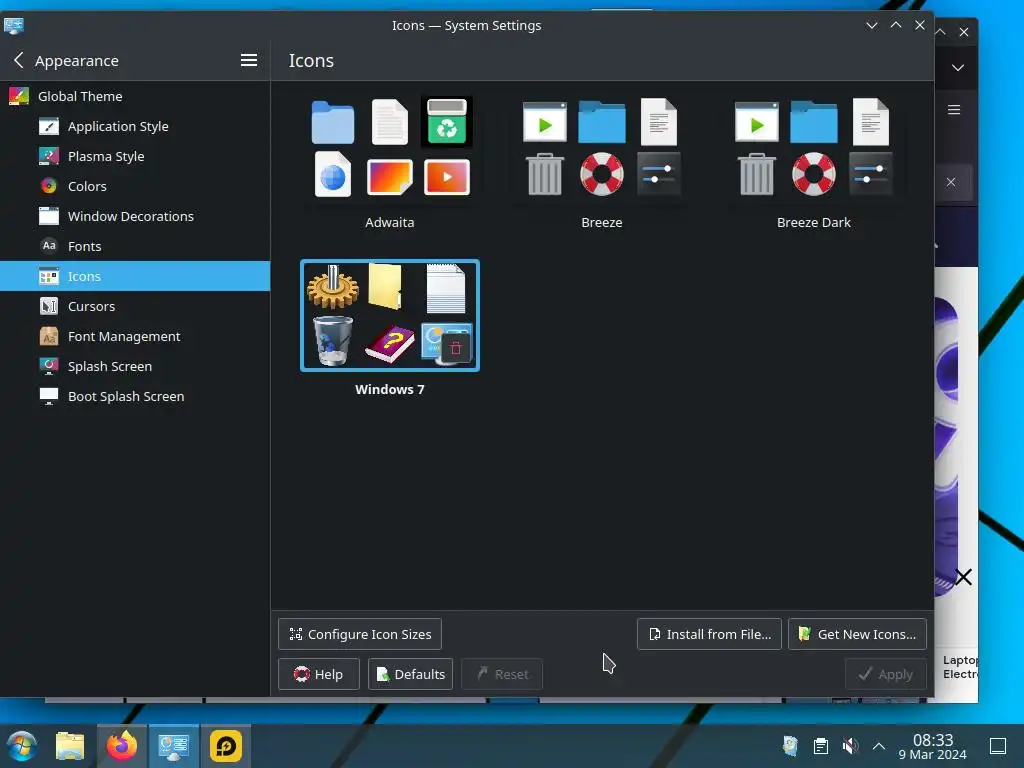Click the Reset button
The height and width of the screenshot is (768, 1024).
pyautogui.click(x=502, y=674)
